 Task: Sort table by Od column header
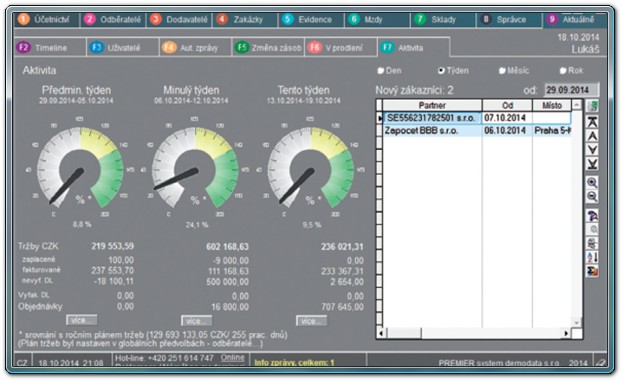pos(507,105)
